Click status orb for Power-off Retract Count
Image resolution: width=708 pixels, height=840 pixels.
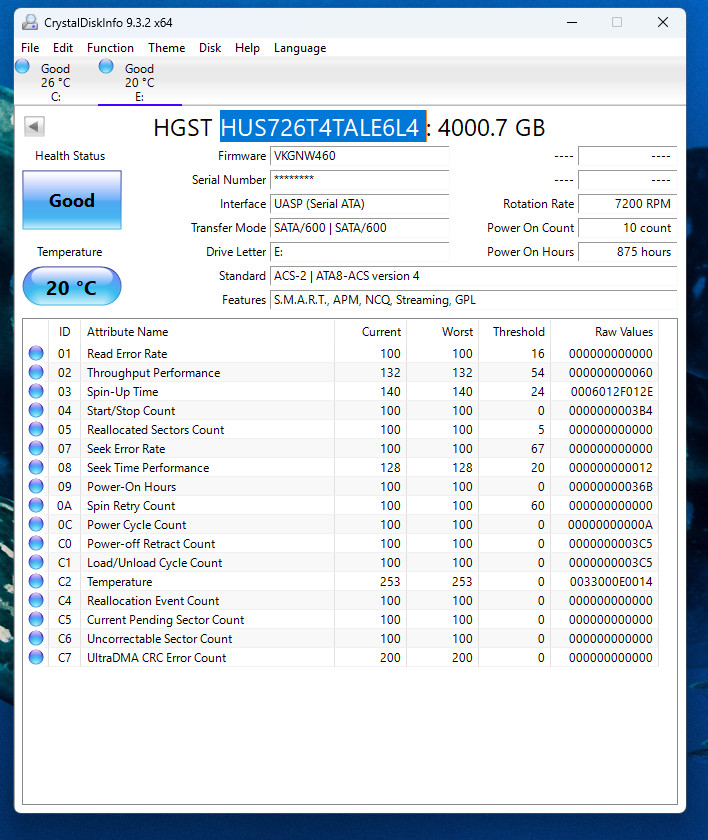[36, 543]
